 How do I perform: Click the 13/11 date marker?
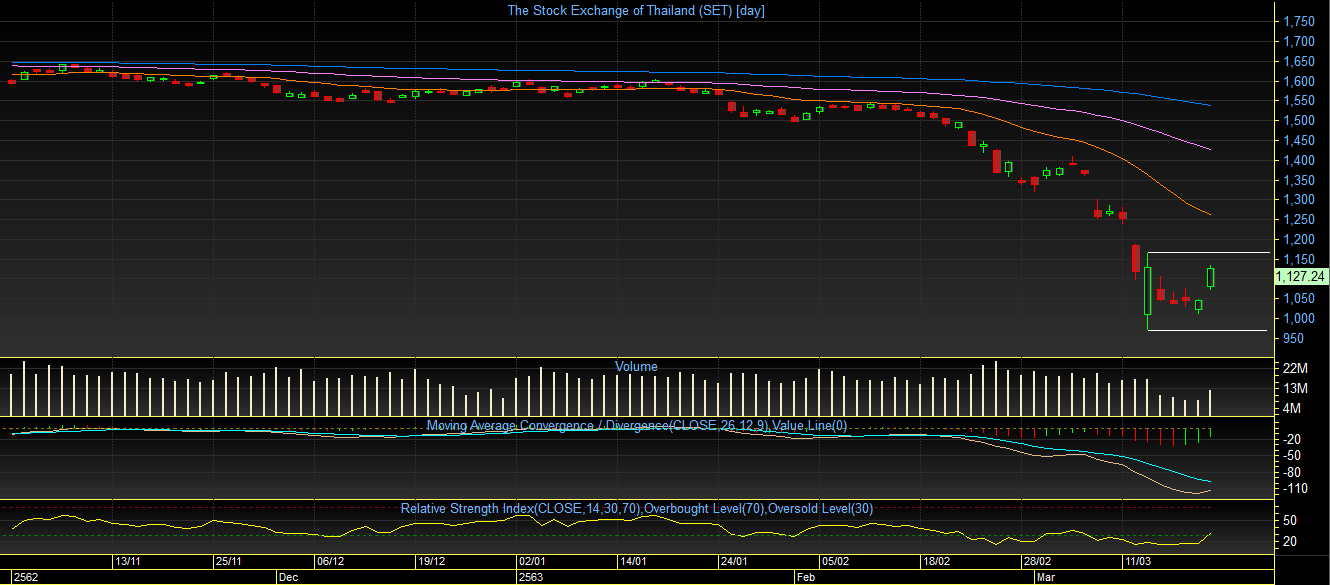coord(127,562)
